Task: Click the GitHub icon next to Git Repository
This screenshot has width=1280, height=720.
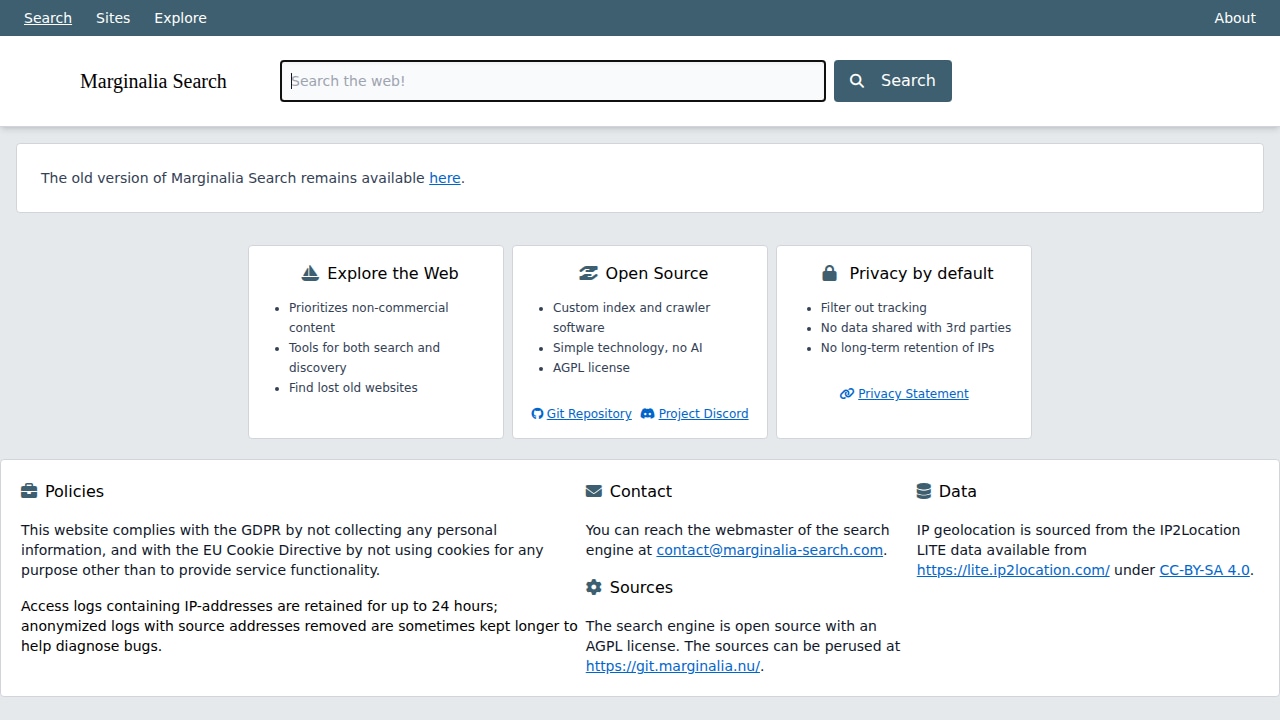Action: tap(537, 414)
